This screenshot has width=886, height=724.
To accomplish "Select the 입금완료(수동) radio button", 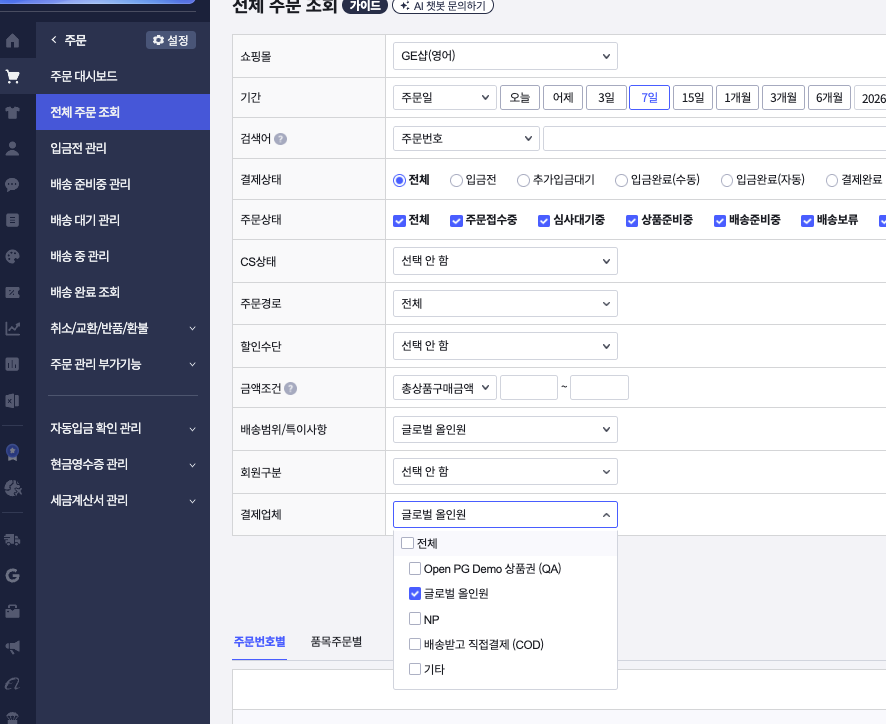I will pos(621,180).
